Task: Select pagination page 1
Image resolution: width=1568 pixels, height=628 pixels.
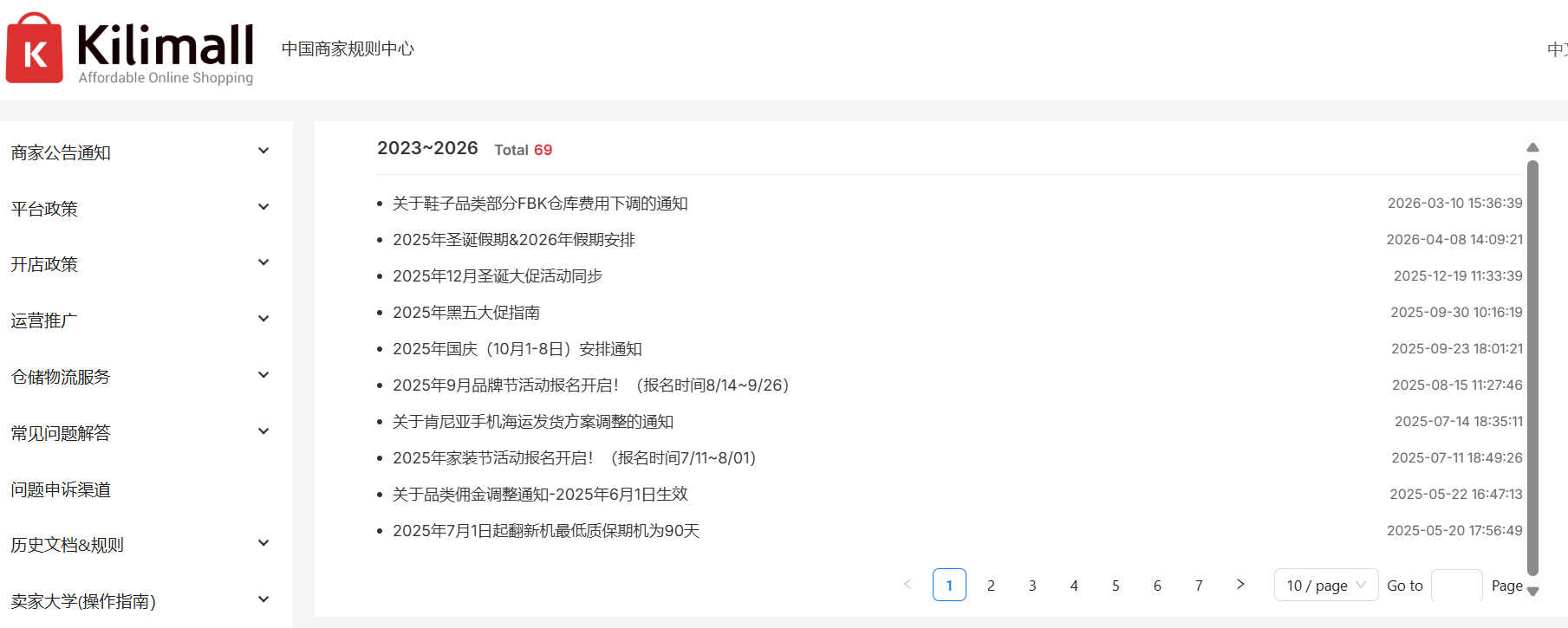Action: [x=949, y=585]
